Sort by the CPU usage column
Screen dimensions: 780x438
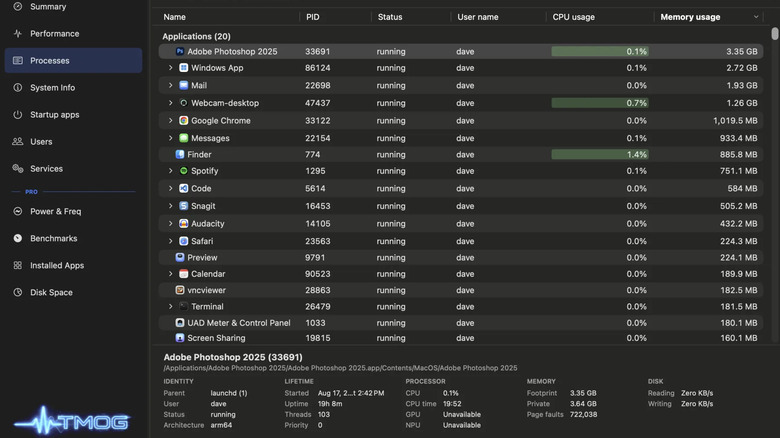click(x=573, y=17)
